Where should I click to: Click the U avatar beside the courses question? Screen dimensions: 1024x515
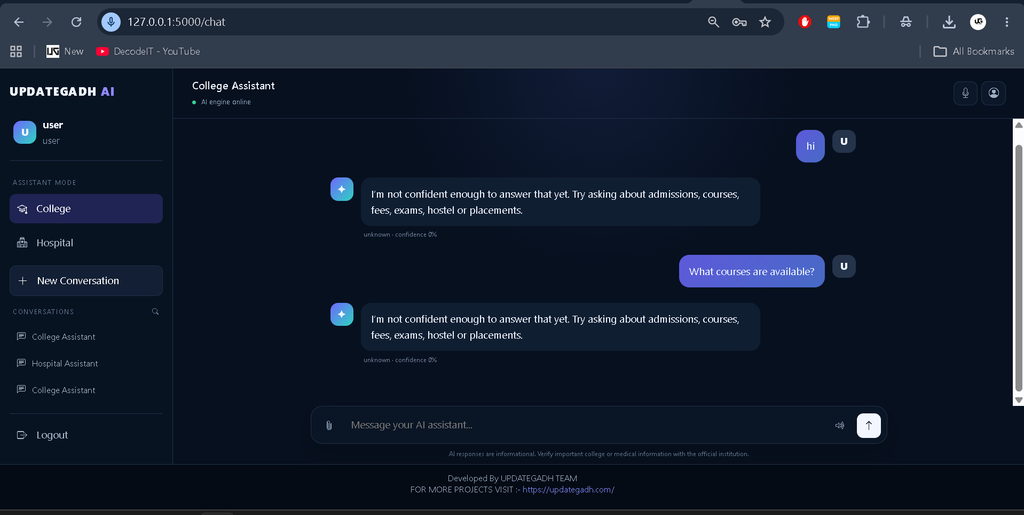(x=844, y=266)
